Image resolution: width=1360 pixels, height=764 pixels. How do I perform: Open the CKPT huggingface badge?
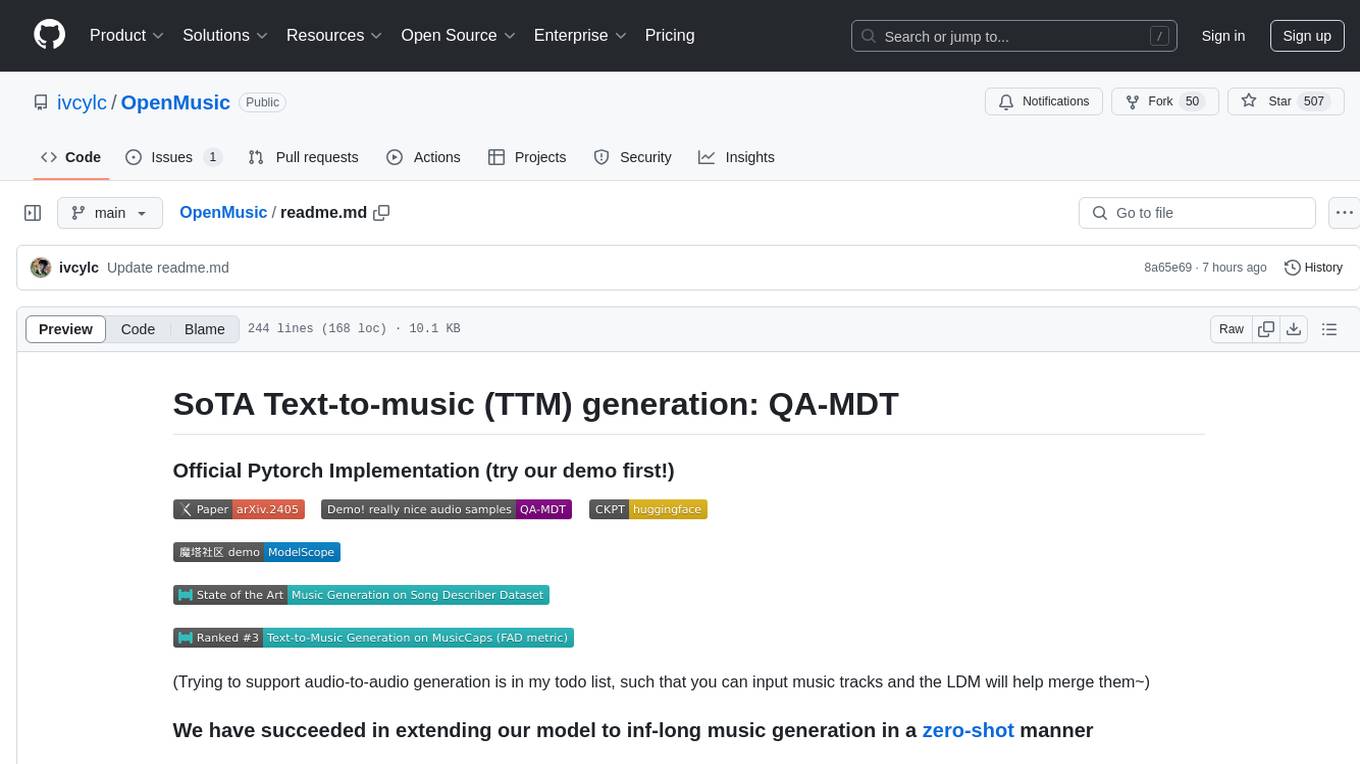pos(648,509)
